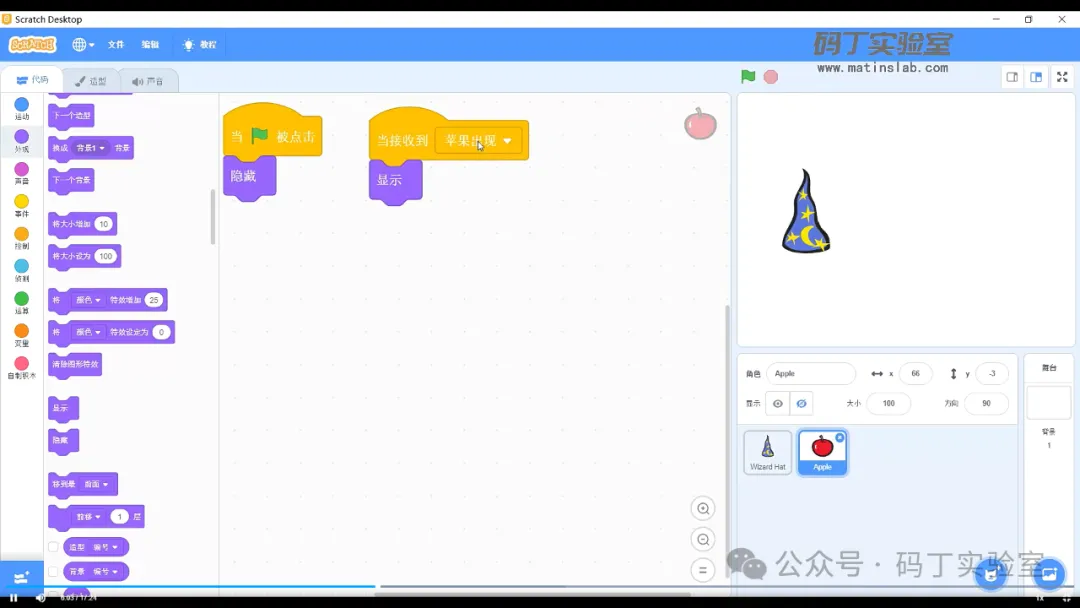Select the Variables (变量) block category
Viewport: 1080px width, 608px height.
(21, 335)
